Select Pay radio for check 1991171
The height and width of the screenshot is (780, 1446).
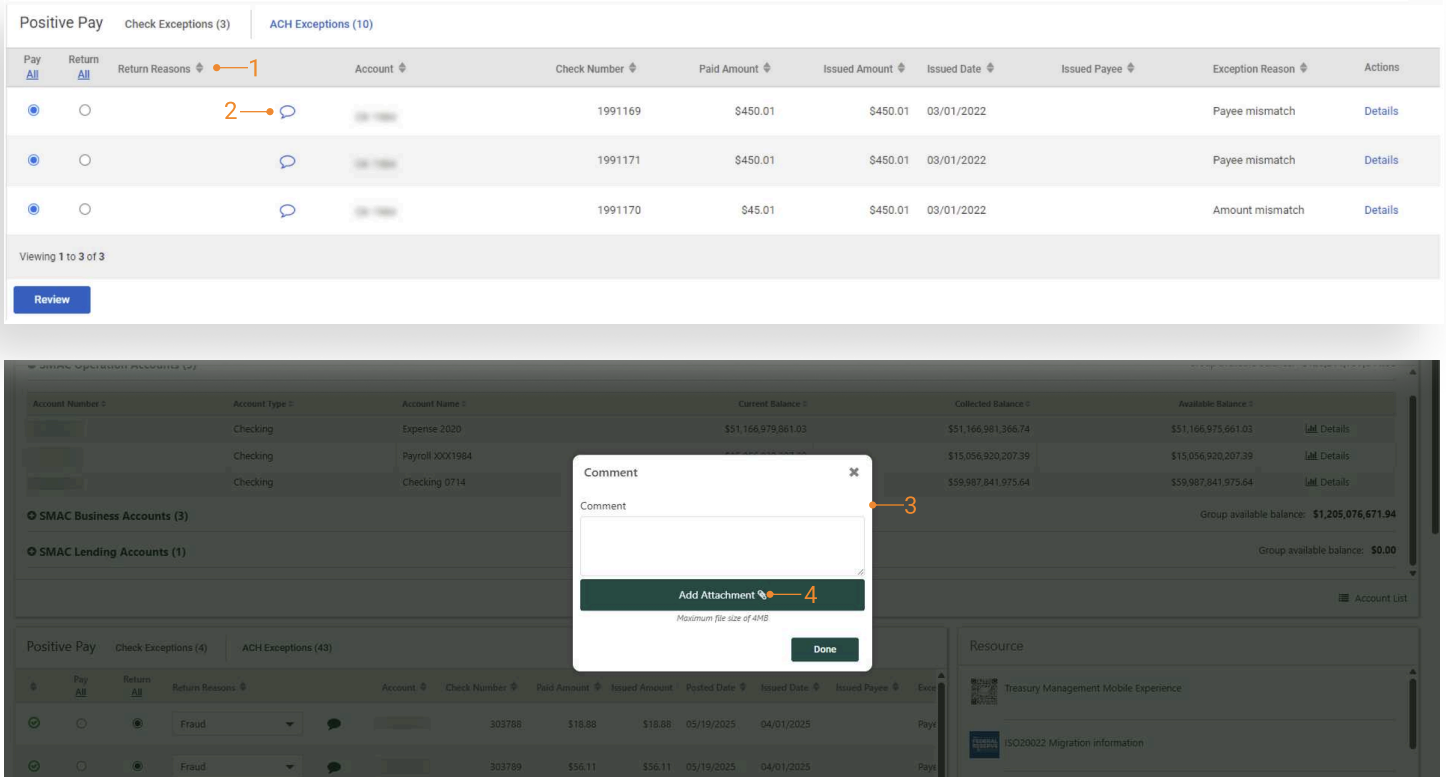(33, 160)
